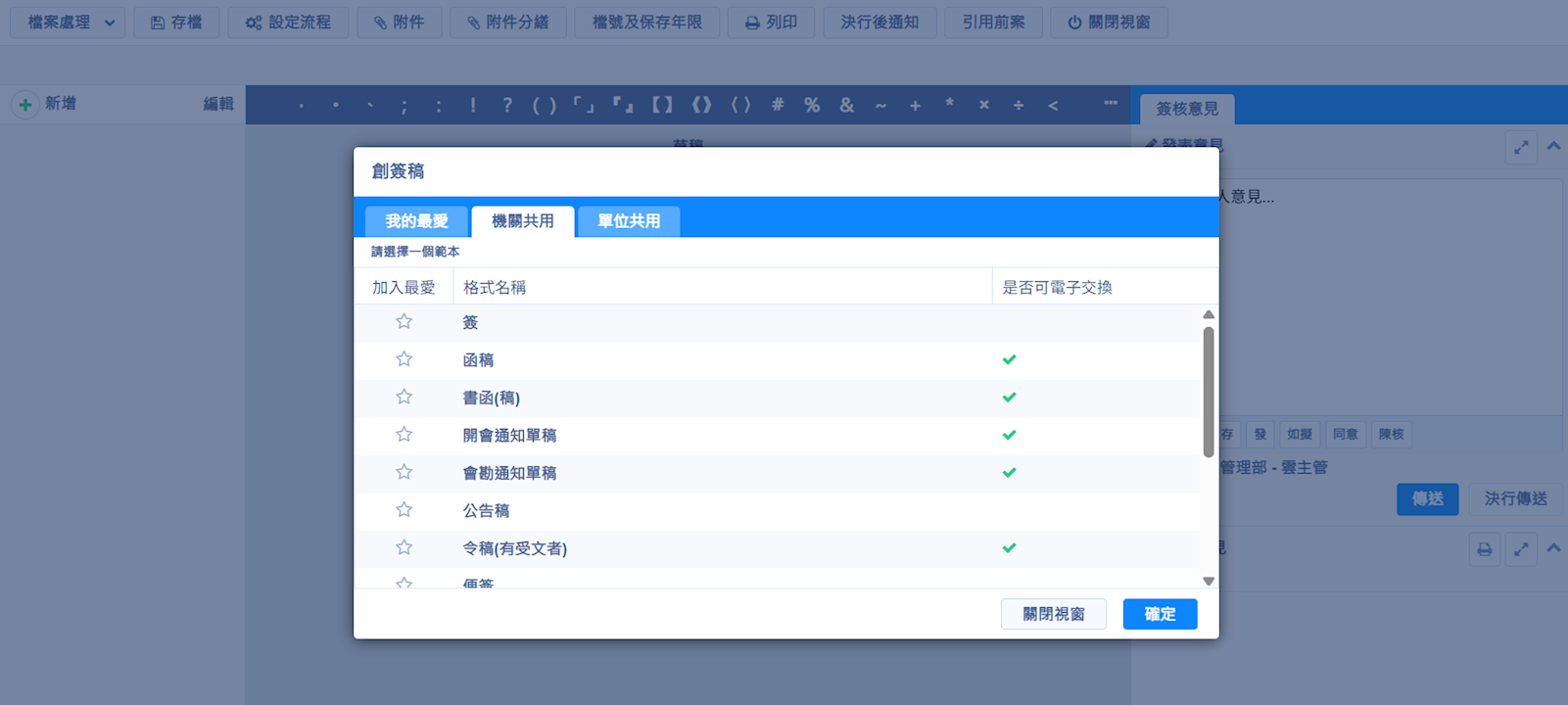Screen dimensions: 1568x705
Task: Click the star icon beside 公告稿
Action: (x=404, y=510)
